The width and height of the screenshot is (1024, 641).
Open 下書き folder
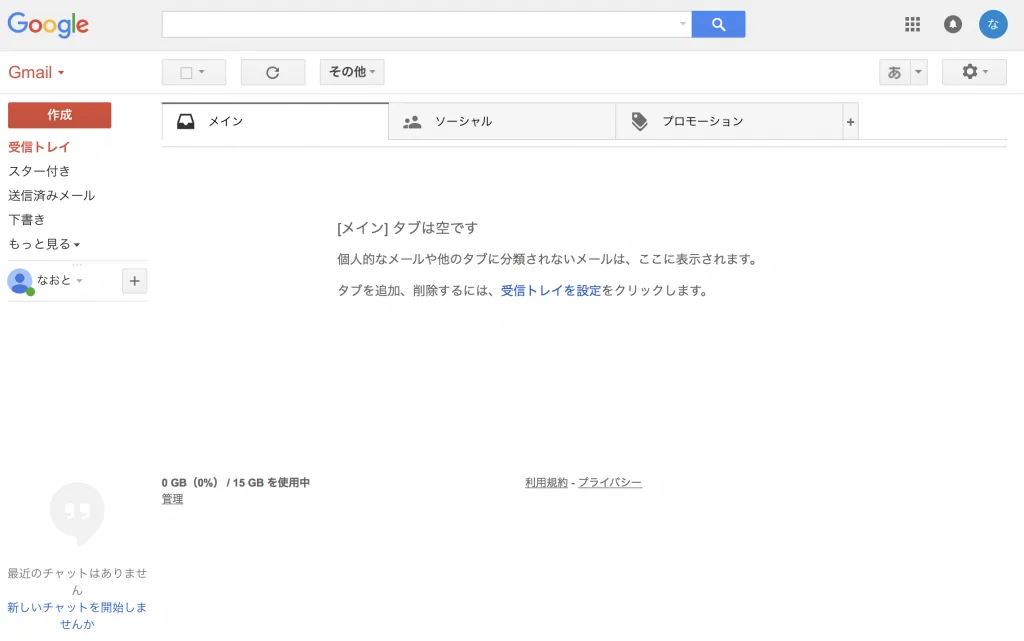click(x=27, y=219)
